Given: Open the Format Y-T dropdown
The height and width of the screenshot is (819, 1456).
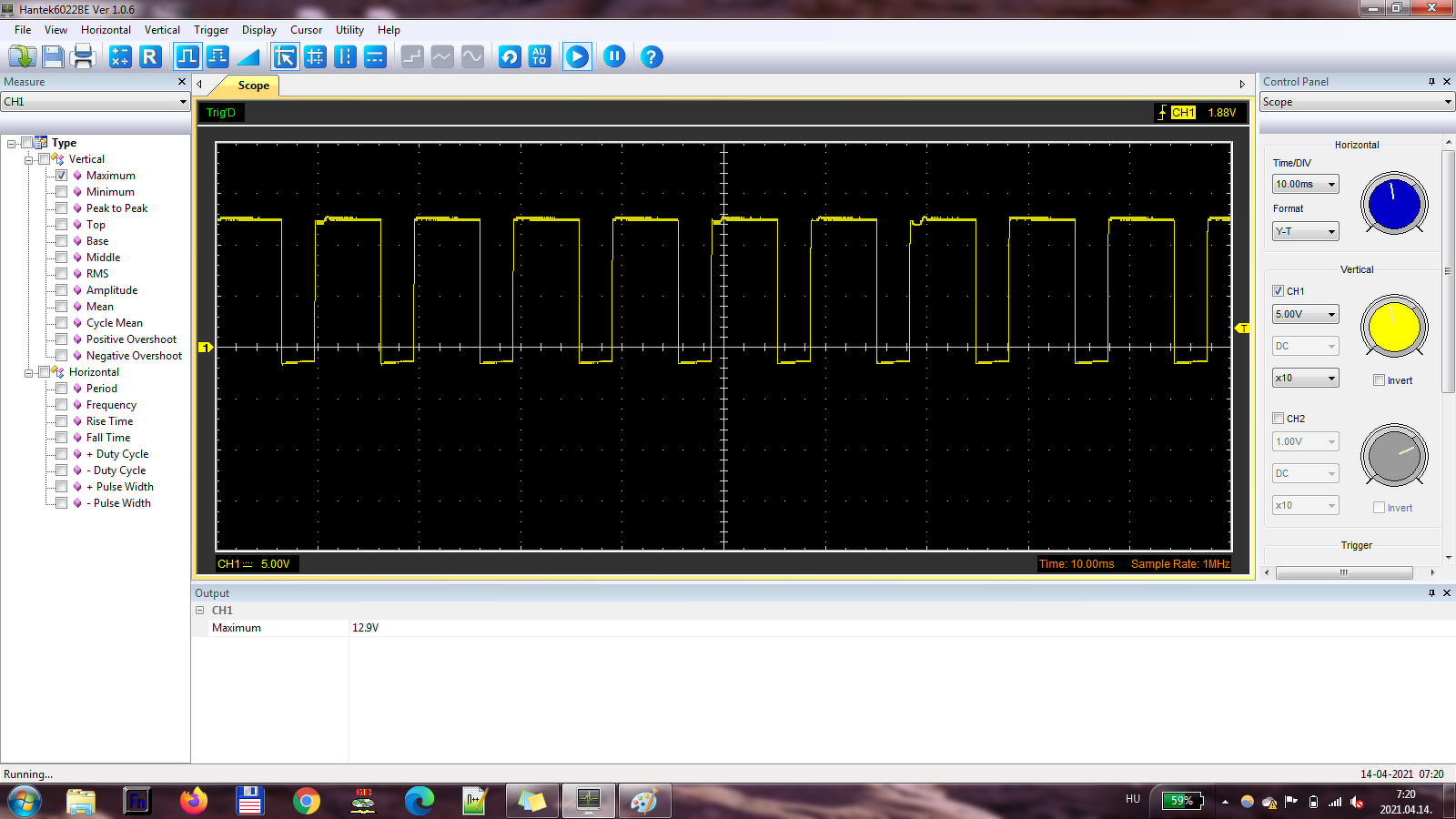Looking at the screenshot, I should tap(1306, 231).
